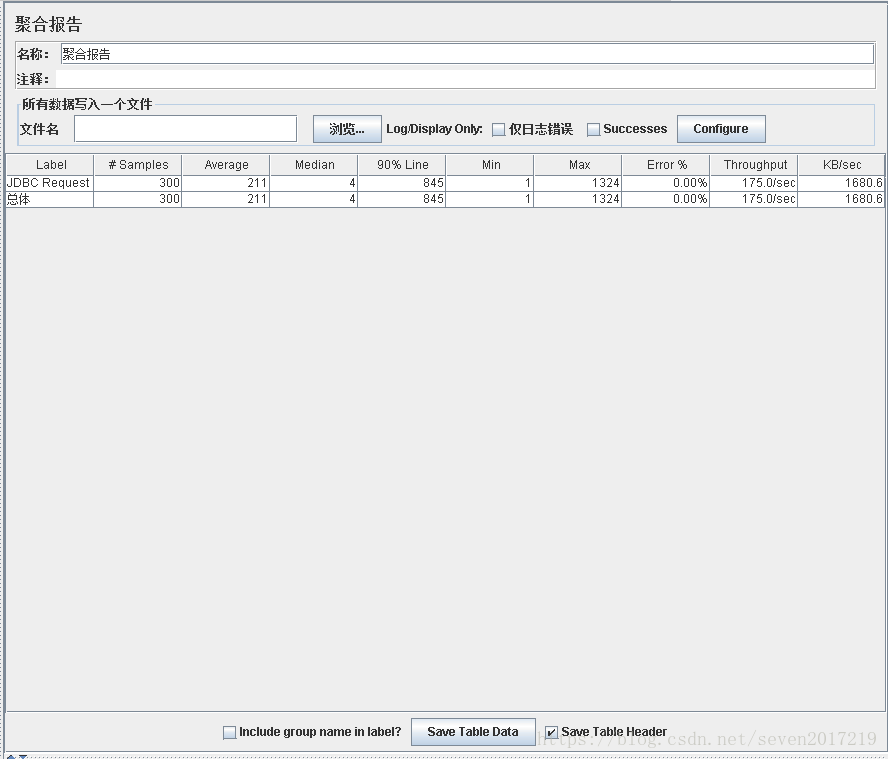Click the Max column header
Image resolution: width=888 pixels, height=759 pixels.
[x=578, y=165]
